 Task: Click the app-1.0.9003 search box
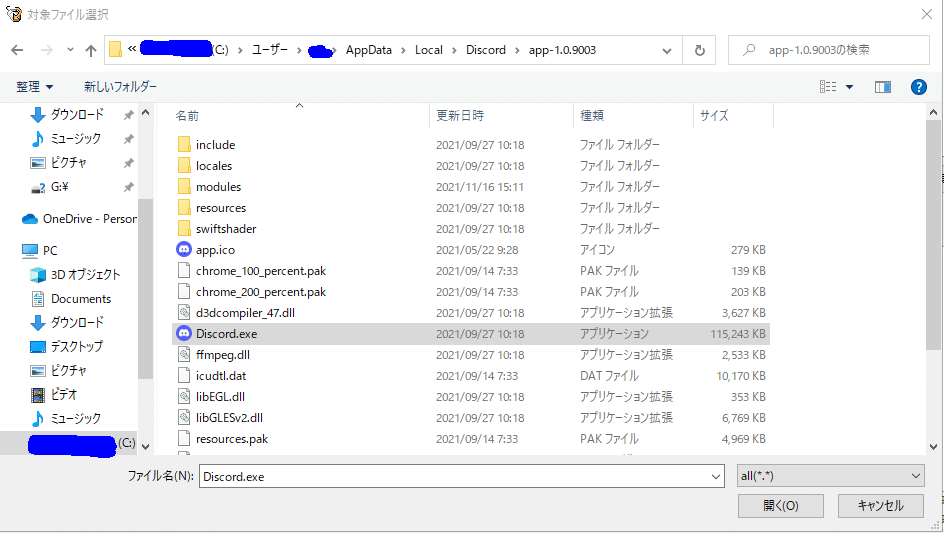pyautogui.click(x=828, y=50)
